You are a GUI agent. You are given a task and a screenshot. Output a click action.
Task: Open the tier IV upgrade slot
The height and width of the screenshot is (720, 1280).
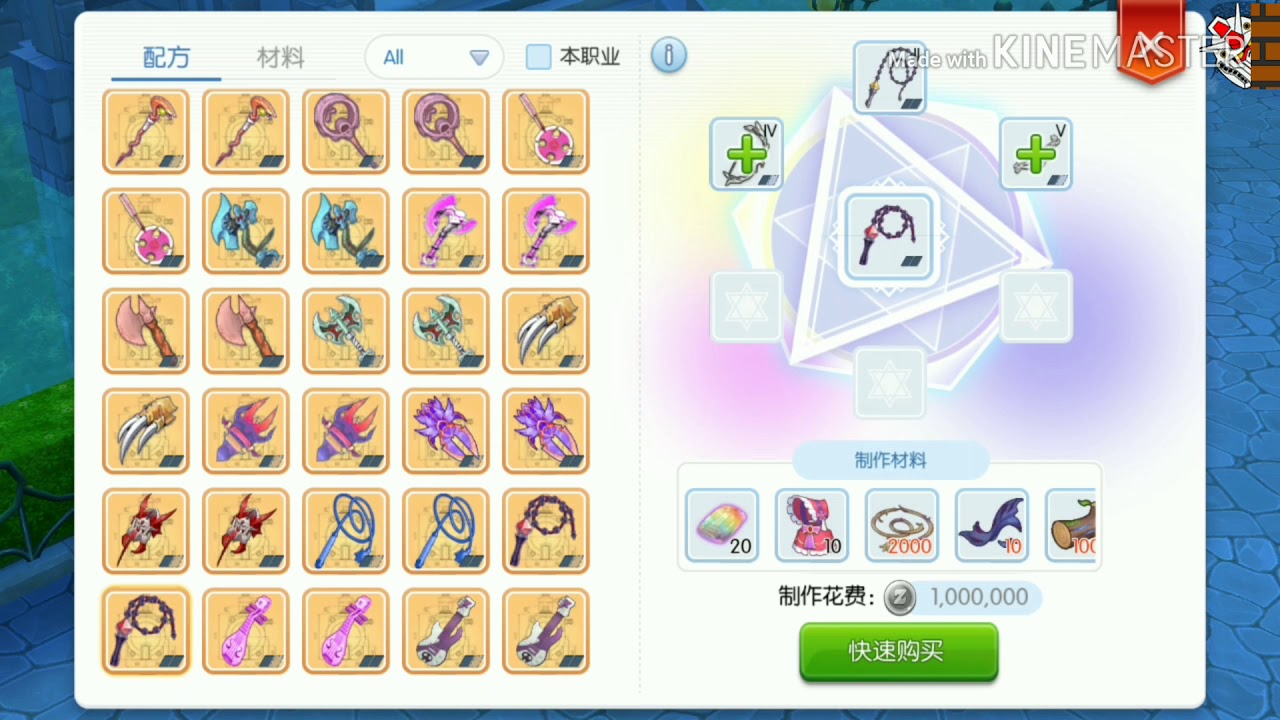click(x=747, y=154)
